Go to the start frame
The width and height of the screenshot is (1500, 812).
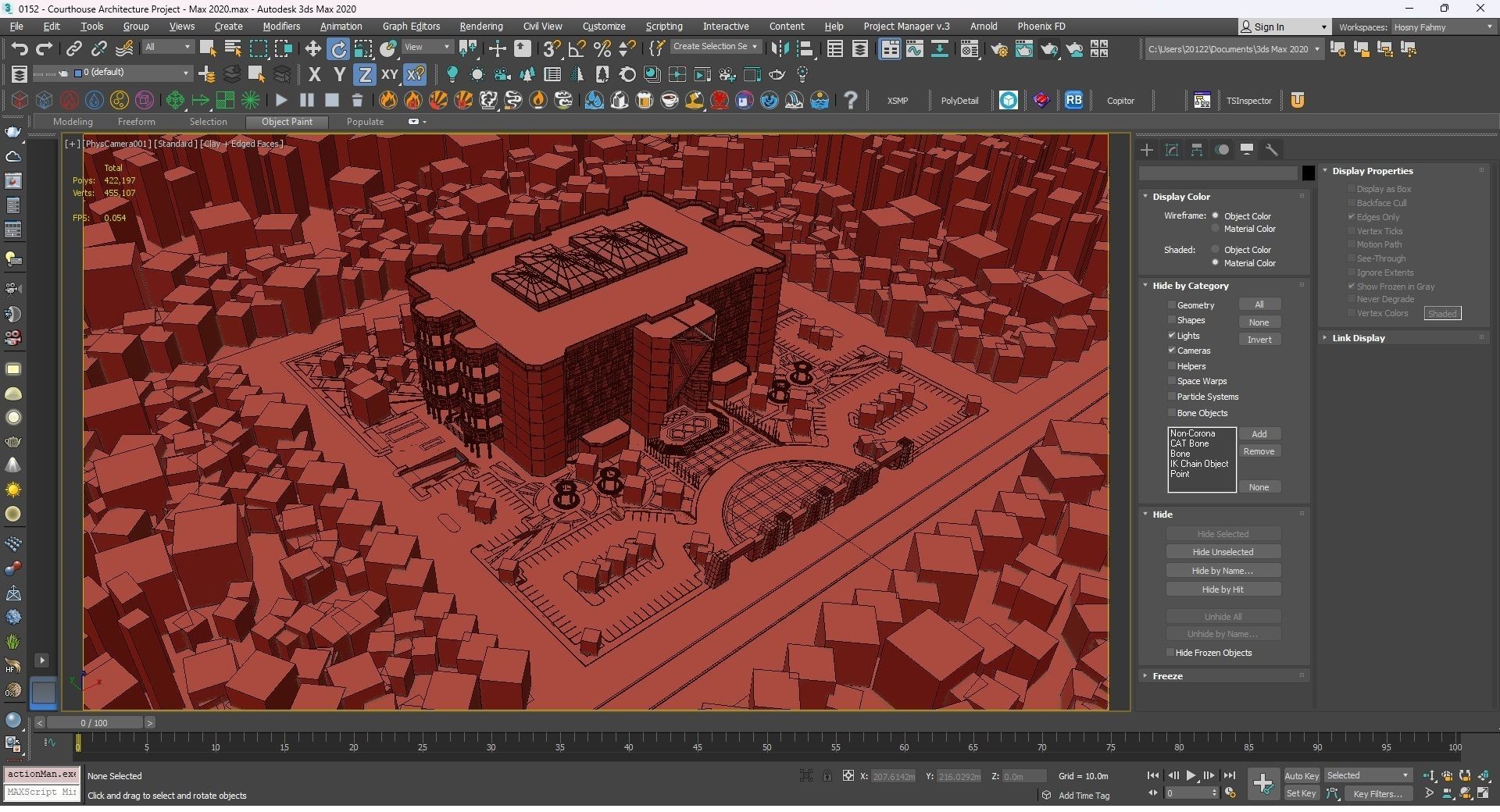pos(1153,775)
